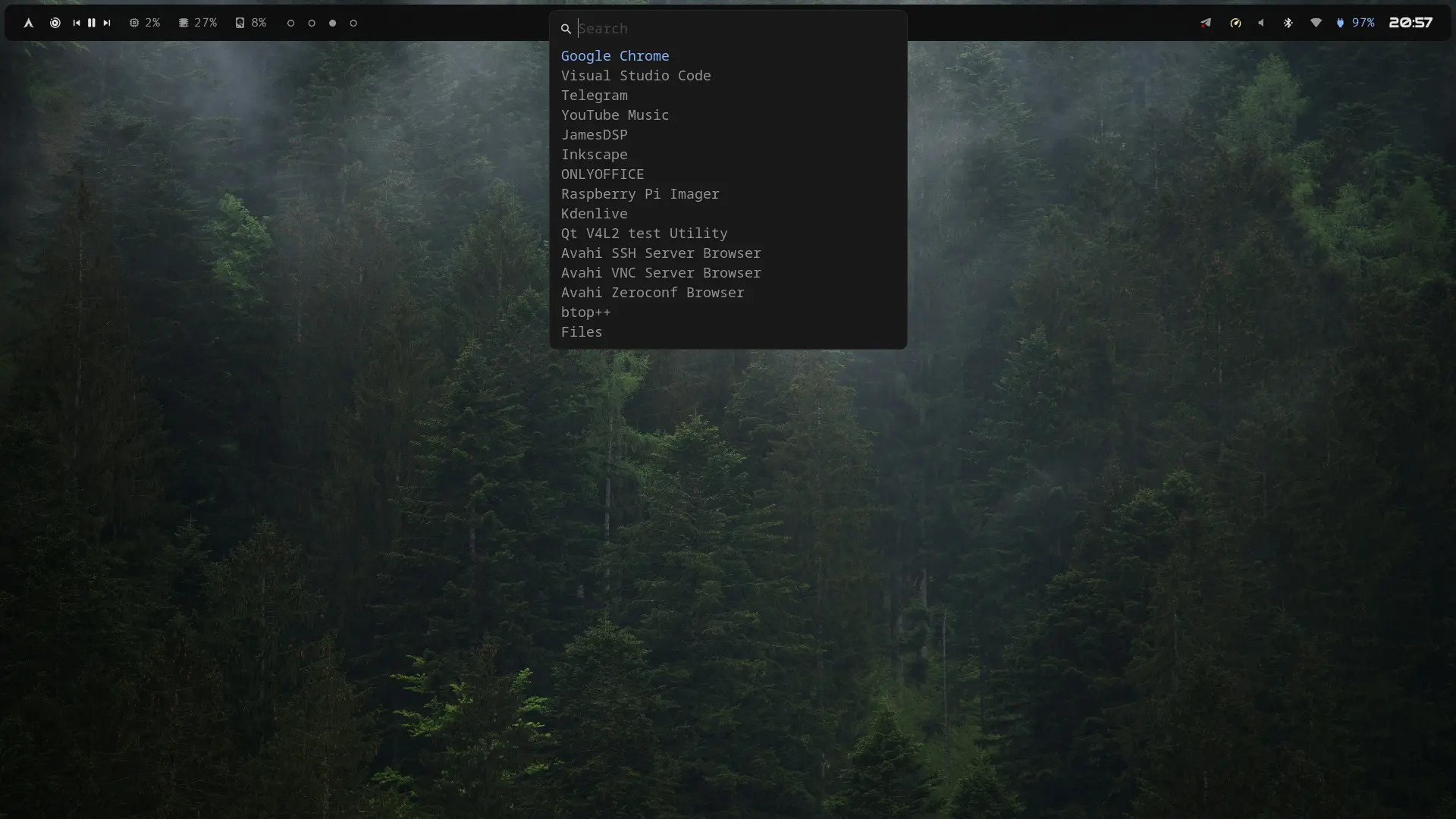Skip to the previous track
Screen dimensions: 1456x819
[x=77, y=23]
